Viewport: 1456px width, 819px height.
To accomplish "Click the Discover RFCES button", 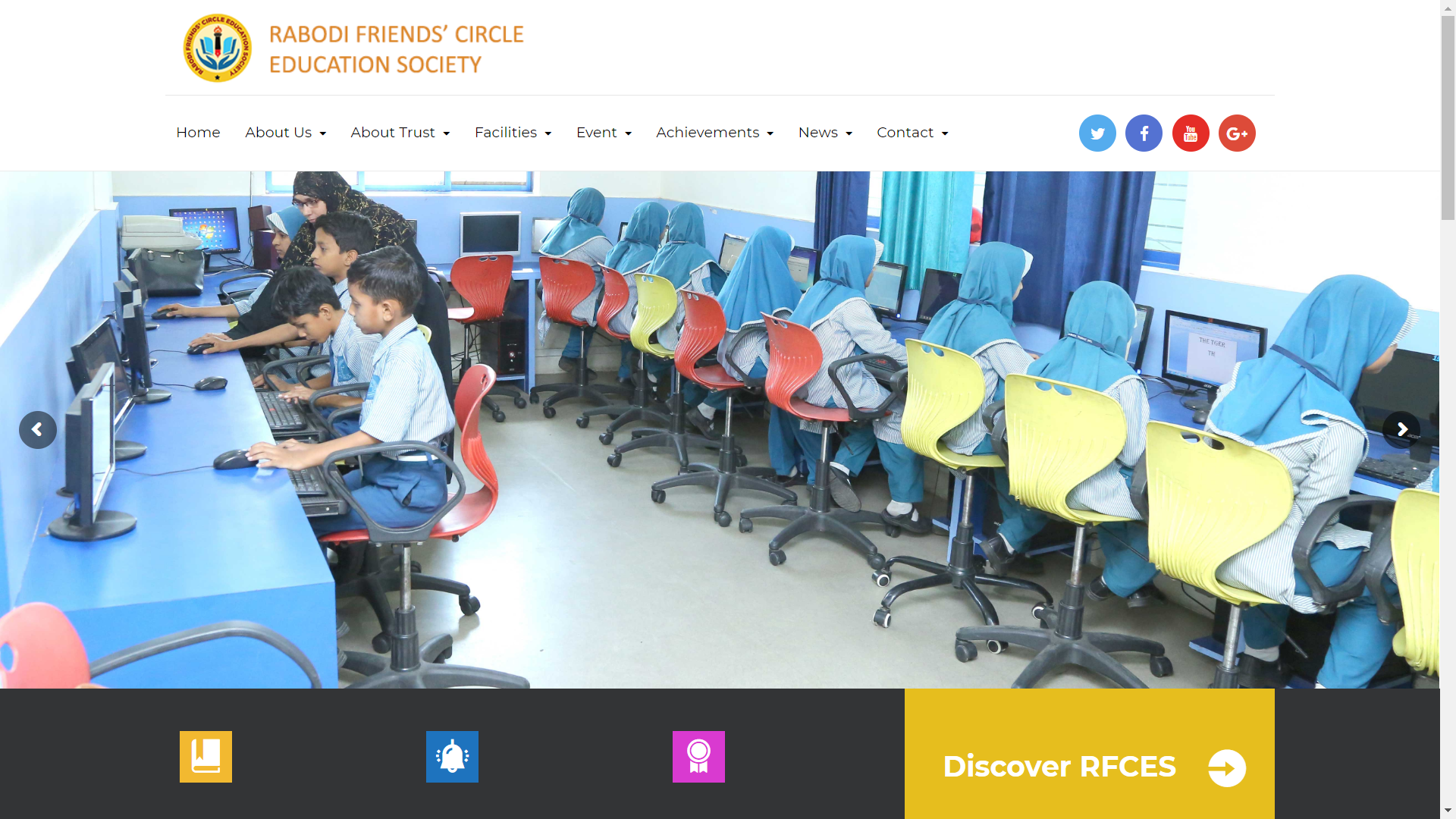I will click(1090, 767).
